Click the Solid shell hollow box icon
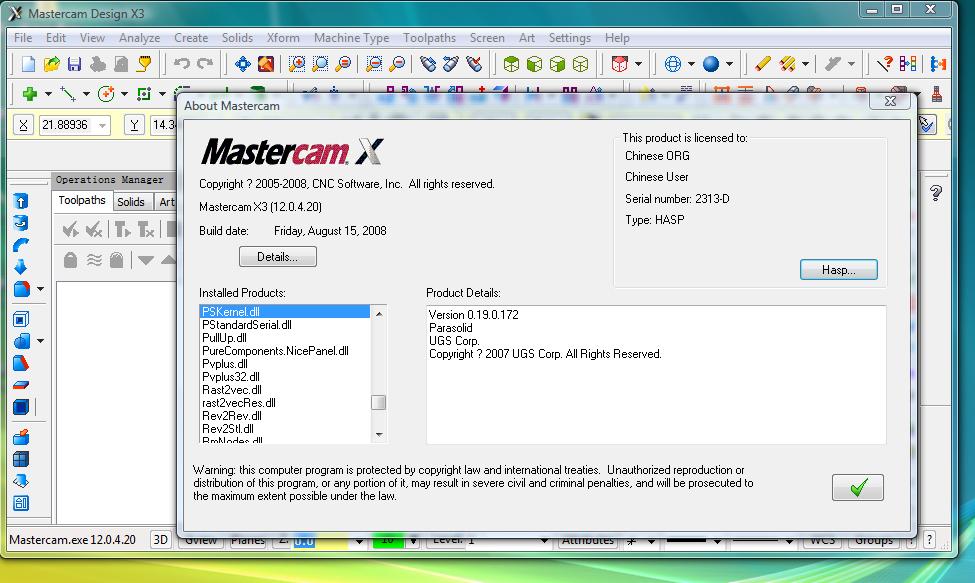Screen dimensions: 975x583 pyautogui.click(x=21, y=319)
